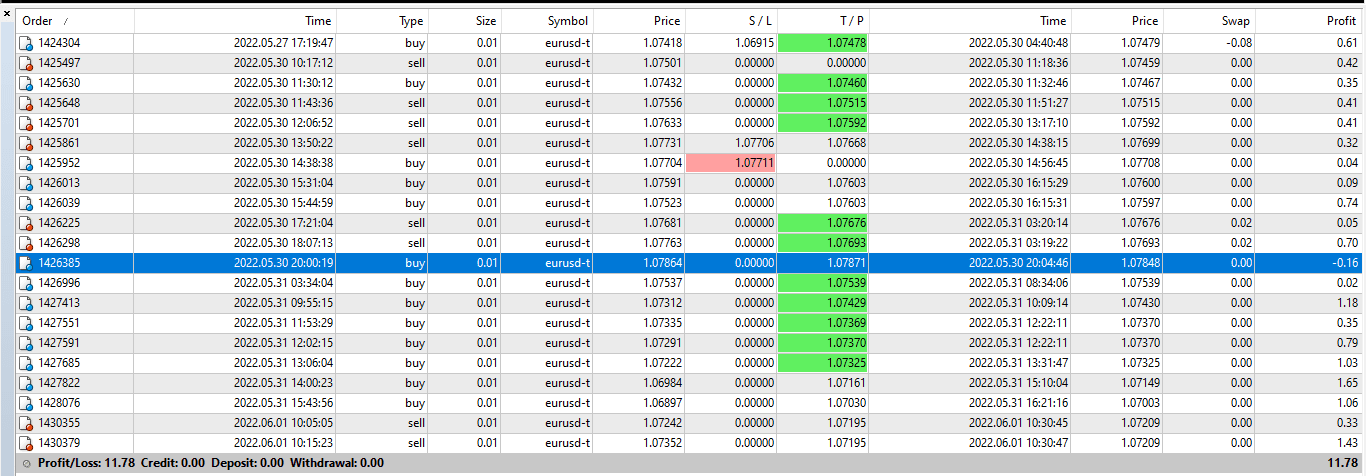
Task: Click the T / P column header
Action: pyautogui.click(x=823, y=21)
